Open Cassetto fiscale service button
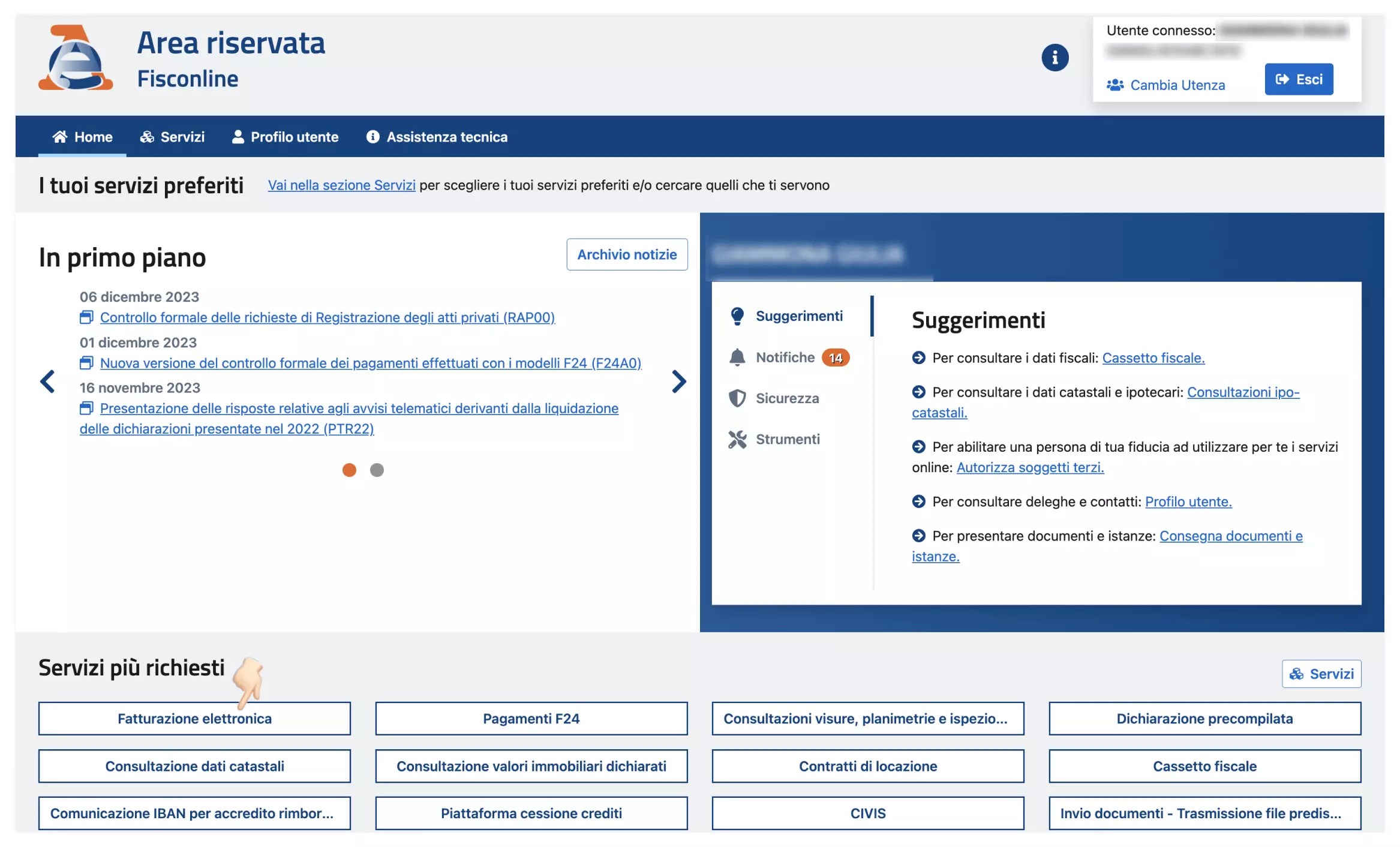1400x847 pixels. pos(1204,766)
